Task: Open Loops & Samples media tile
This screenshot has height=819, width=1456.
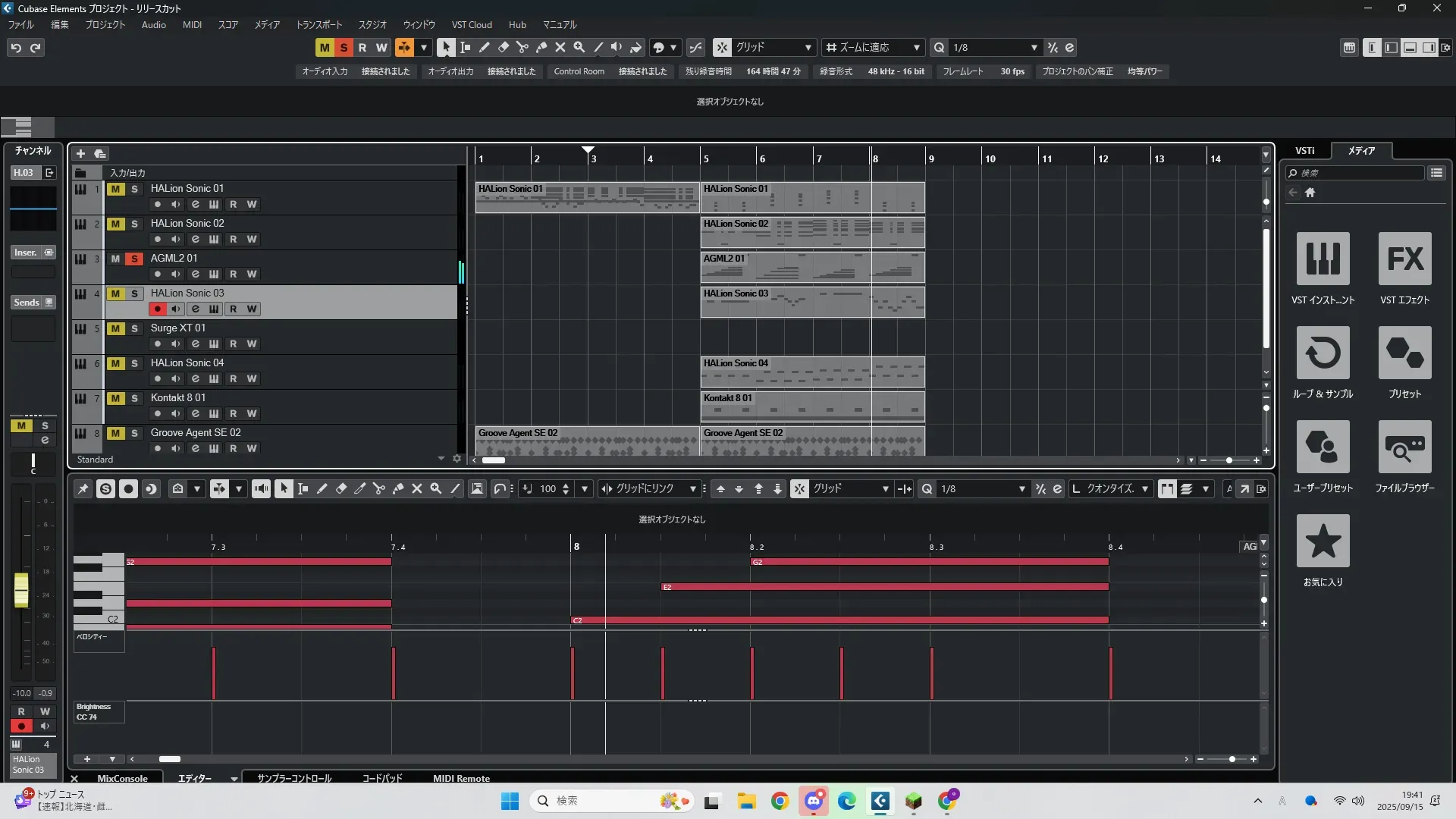Action: (1323, 353)
